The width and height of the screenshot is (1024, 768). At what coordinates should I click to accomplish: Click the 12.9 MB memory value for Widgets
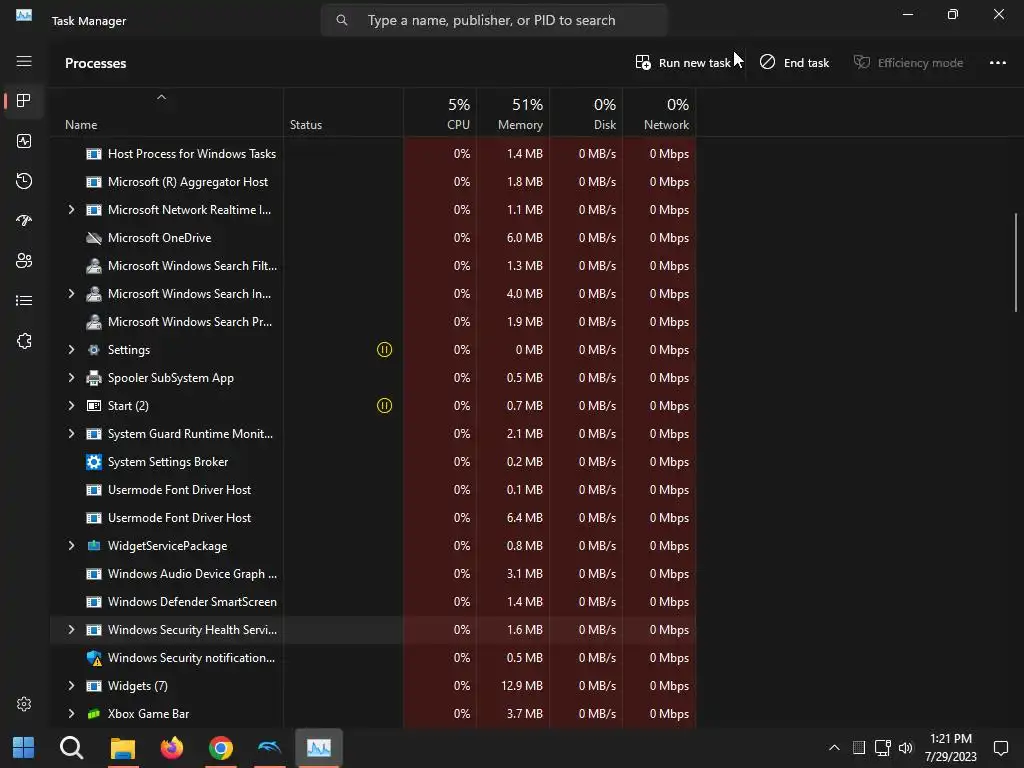click(x=522, y=686)
